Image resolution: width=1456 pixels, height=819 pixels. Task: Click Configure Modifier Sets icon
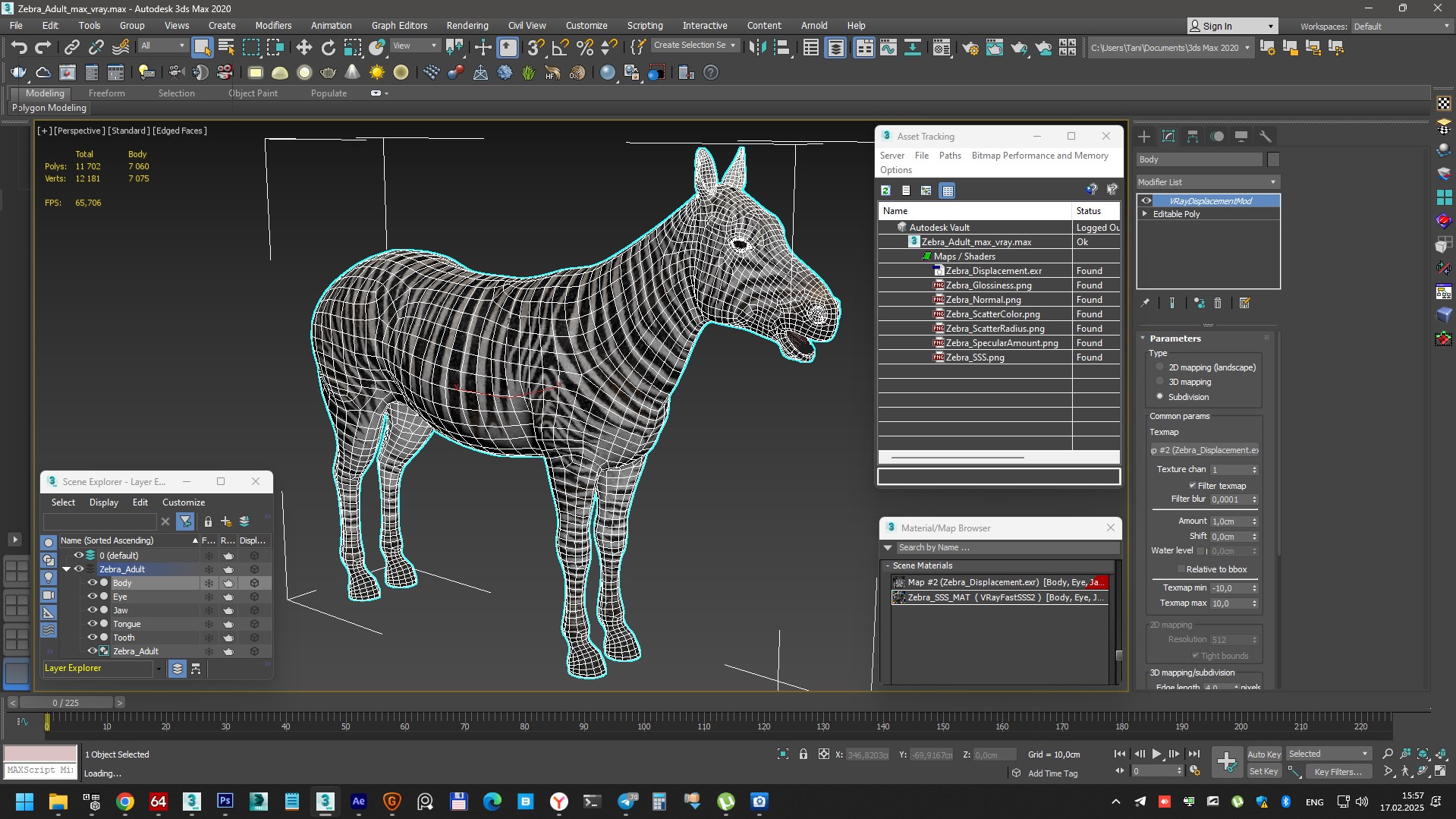[1244, 303]
